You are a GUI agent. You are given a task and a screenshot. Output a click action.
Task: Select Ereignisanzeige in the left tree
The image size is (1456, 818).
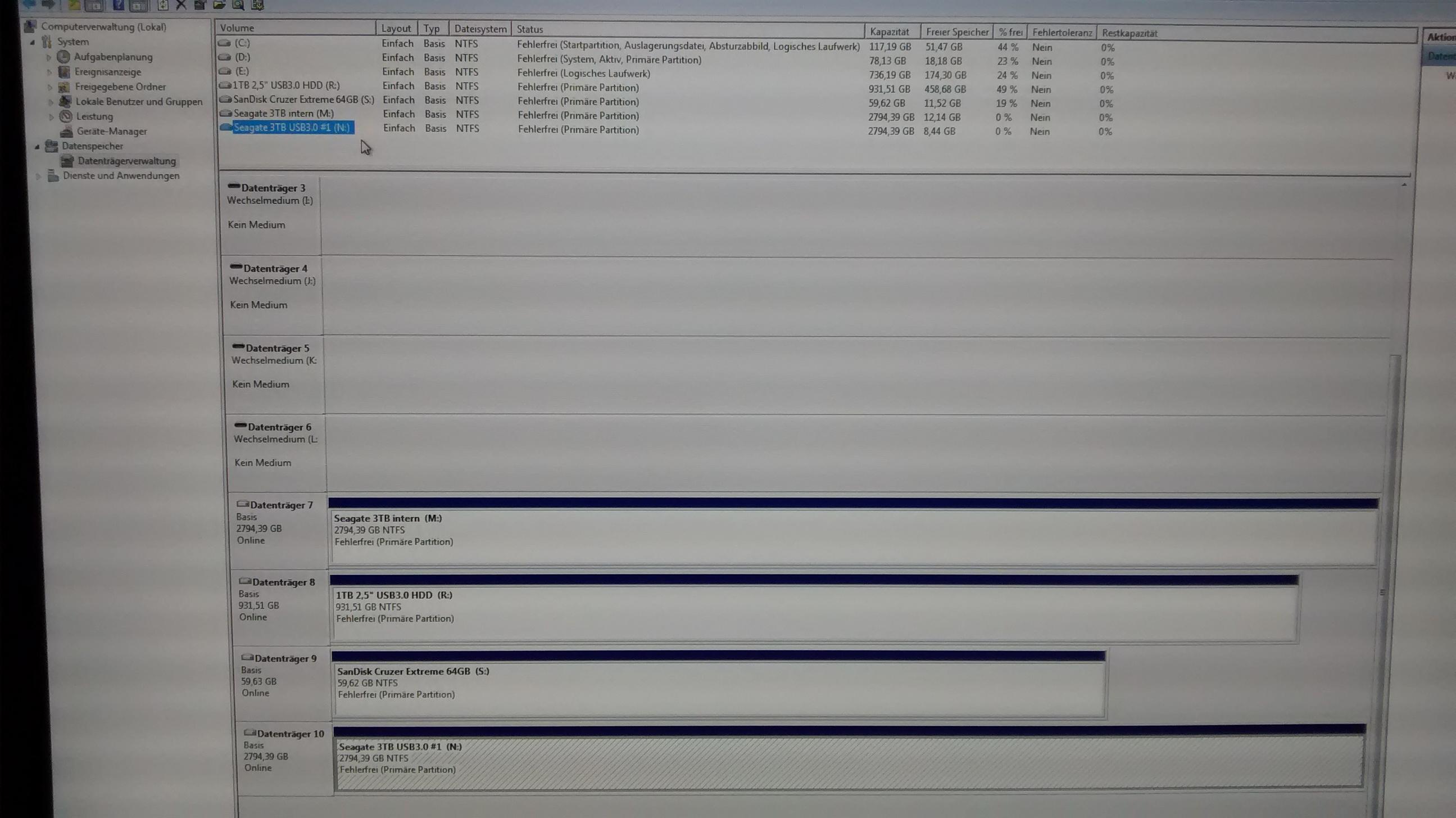107,72
